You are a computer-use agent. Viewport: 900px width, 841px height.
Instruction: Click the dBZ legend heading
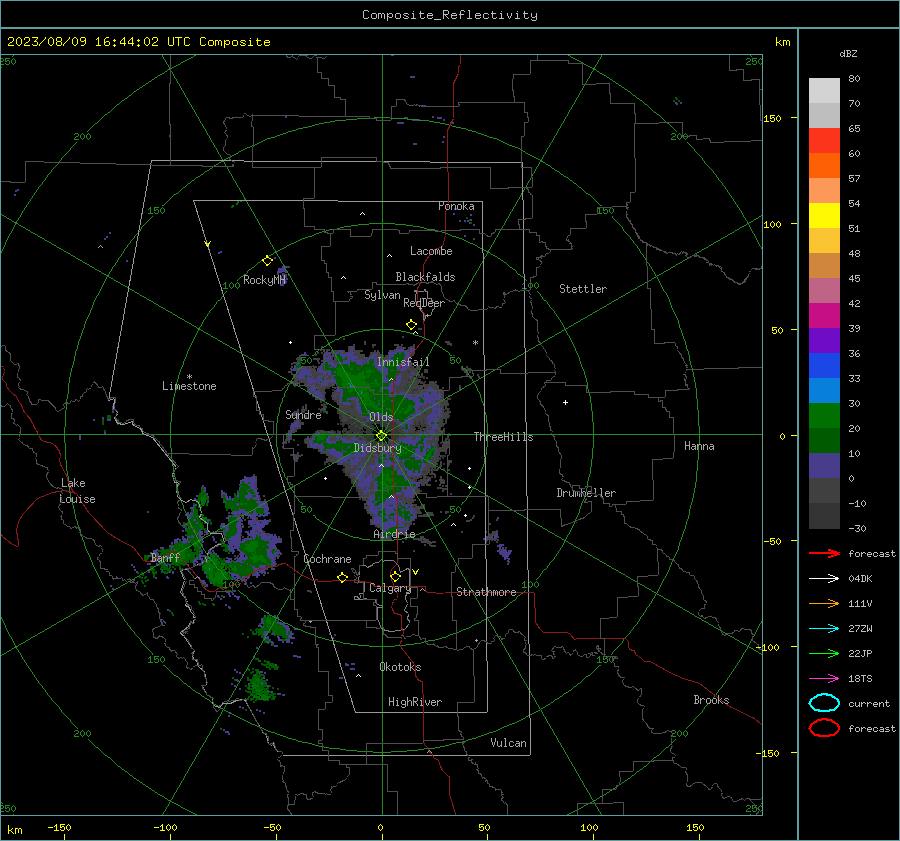pos(848,53)
